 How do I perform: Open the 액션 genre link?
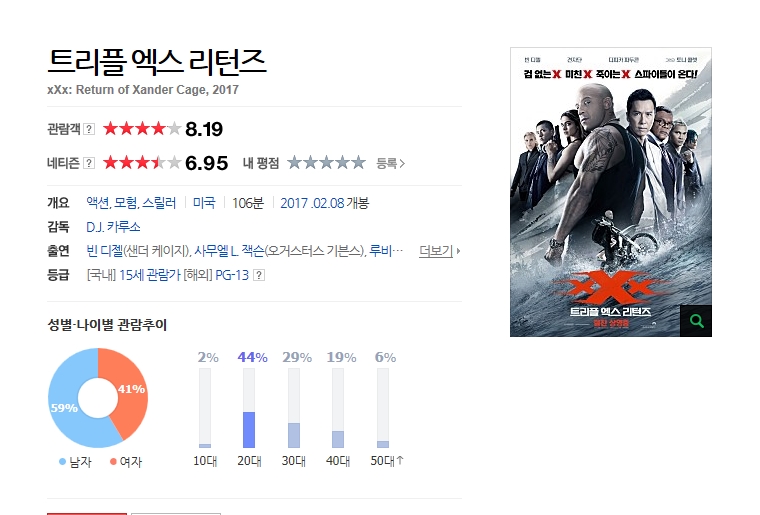[97, 203]
